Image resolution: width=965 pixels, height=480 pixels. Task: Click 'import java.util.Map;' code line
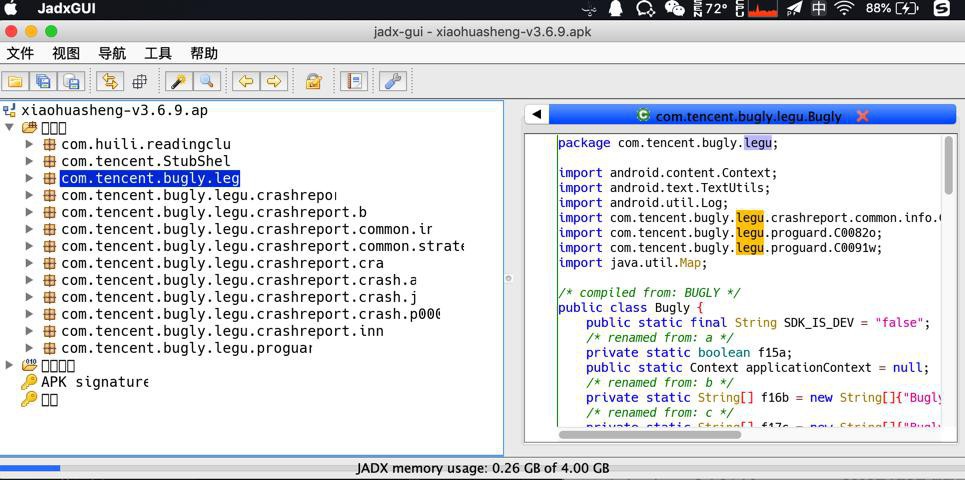[633, 263]
